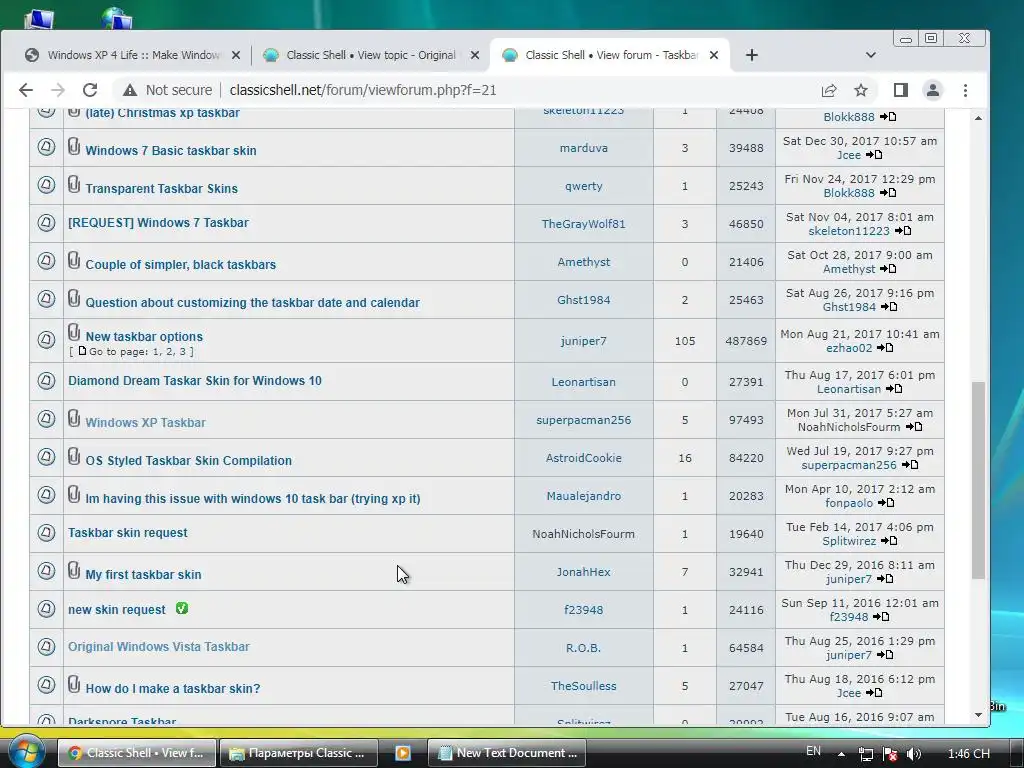Click the scrollbar down arrow

point(978,714)
